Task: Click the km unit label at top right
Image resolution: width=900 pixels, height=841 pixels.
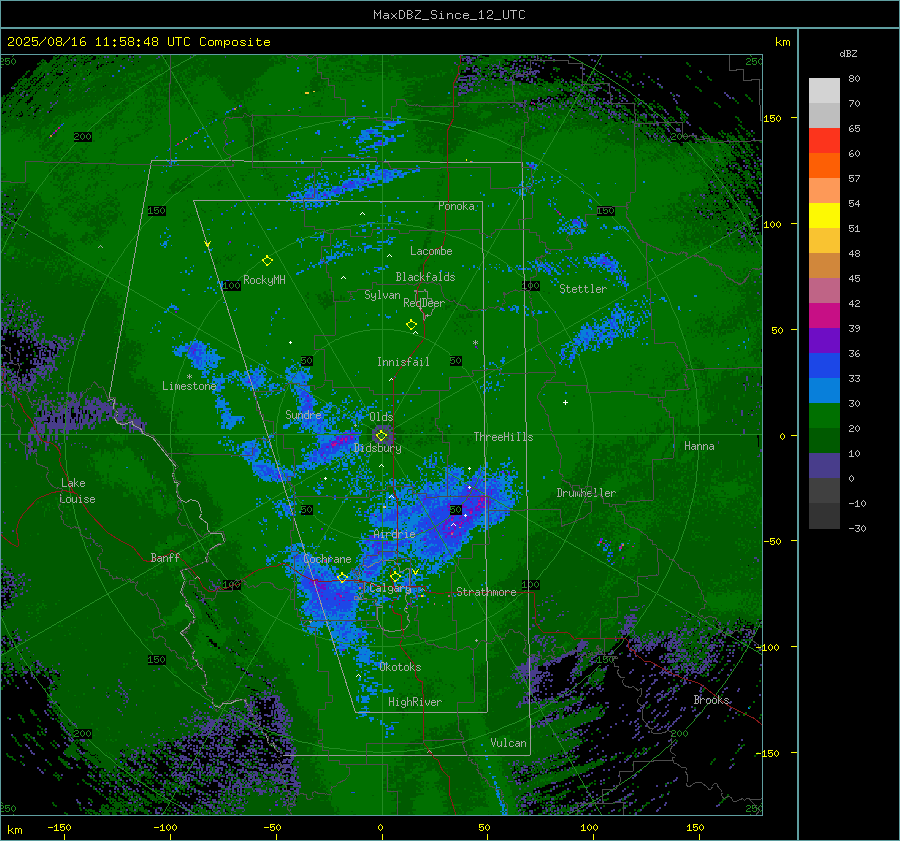Action: click(x=782, y=42)
